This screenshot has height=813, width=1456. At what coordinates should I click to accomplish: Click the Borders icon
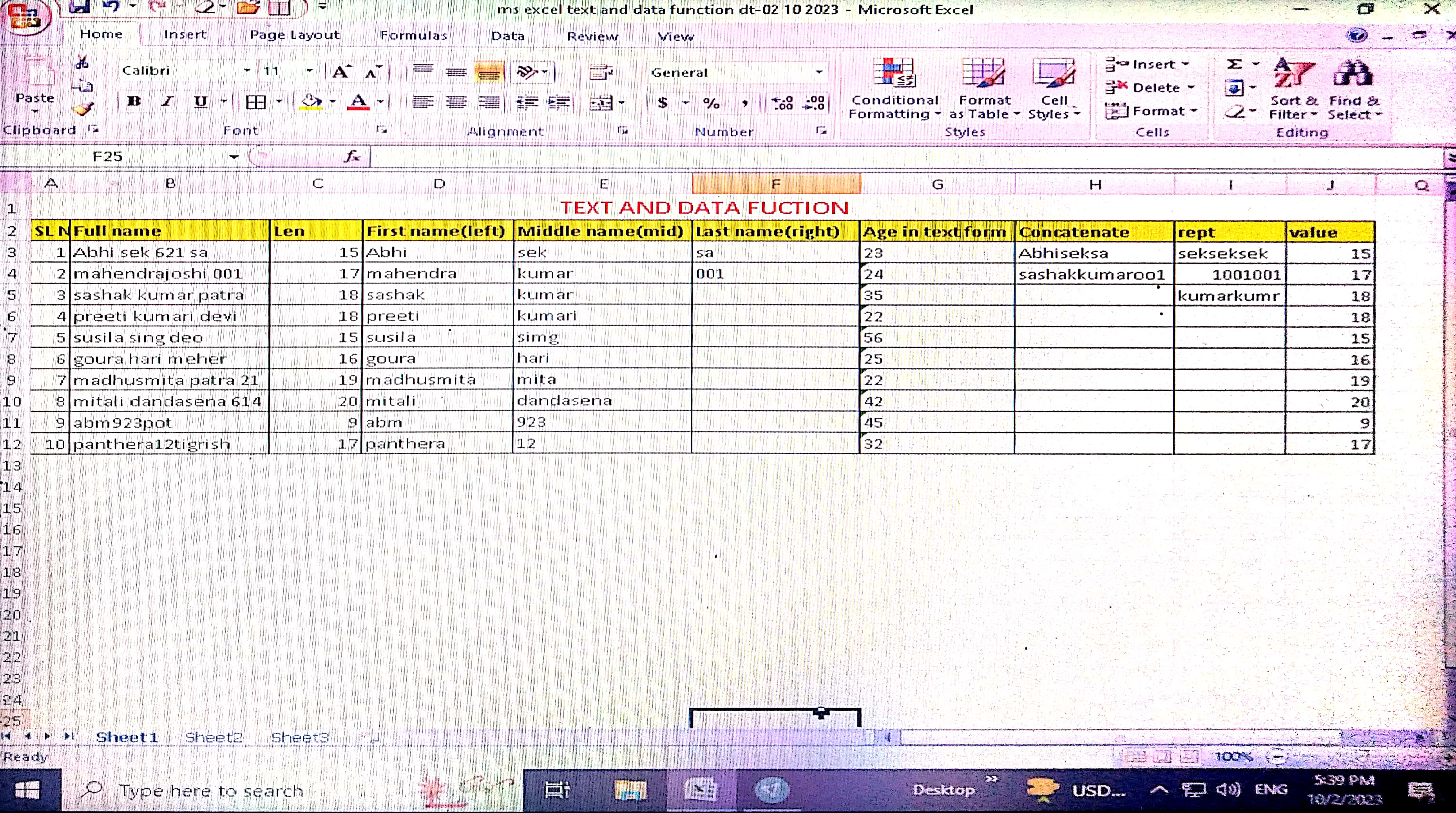pos(255,102)
